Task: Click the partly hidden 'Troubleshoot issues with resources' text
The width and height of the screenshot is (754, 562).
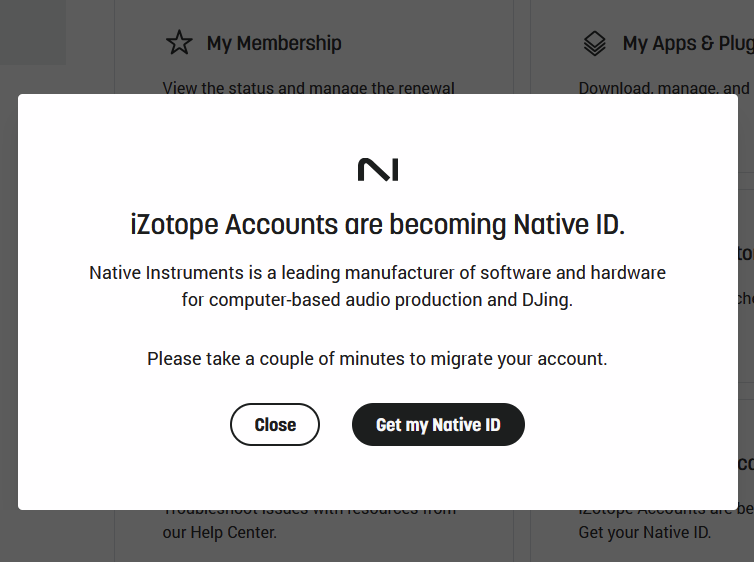Action: pos(309,512)
